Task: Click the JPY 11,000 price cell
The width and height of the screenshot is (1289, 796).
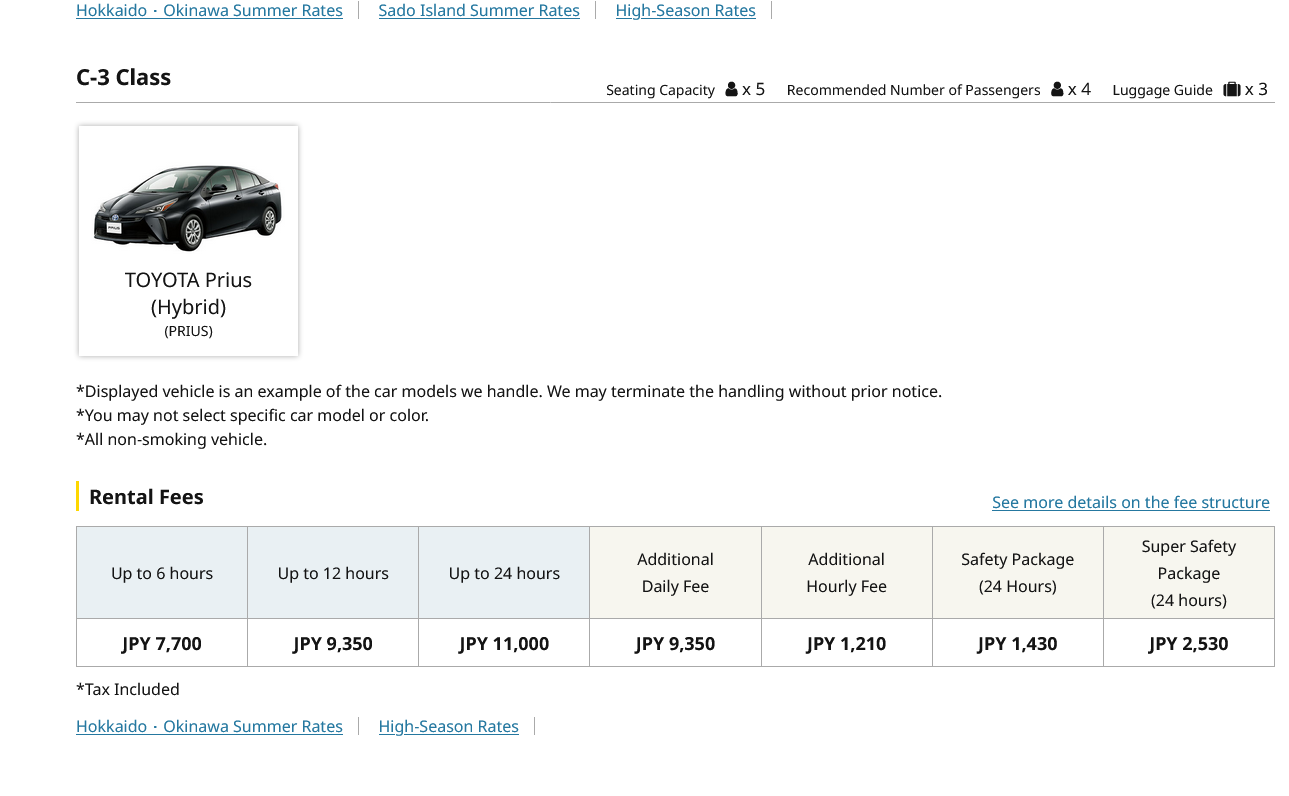Action: [504, 644]
